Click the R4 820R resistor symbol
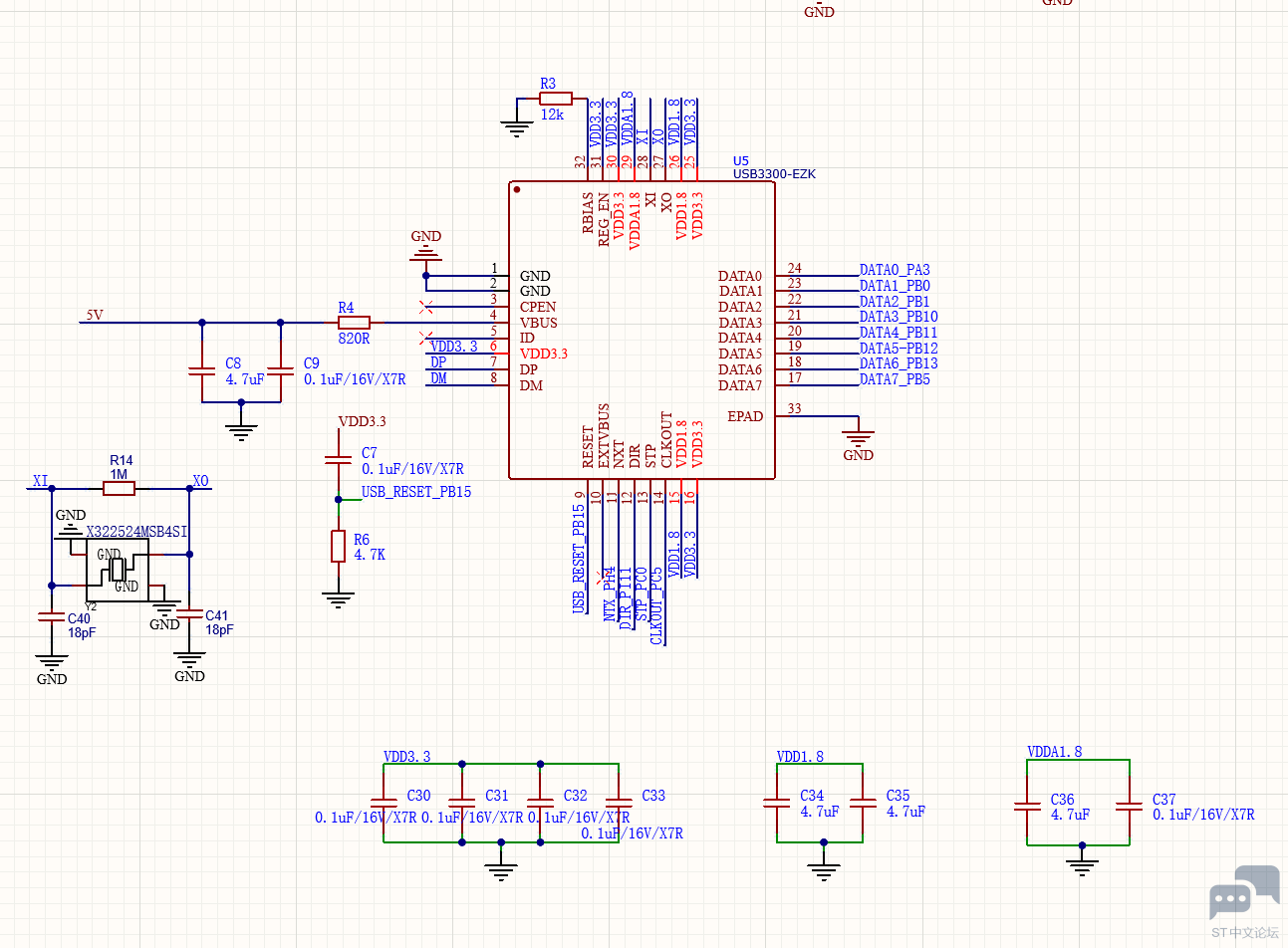The image size is (1288, 948). click(354, 323)
